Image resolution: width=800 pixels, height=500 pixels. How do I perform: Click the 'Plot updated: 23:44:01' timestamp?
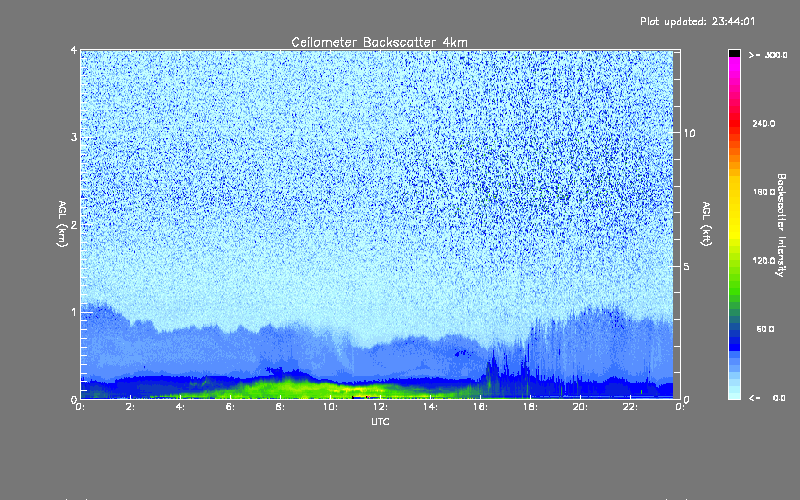(x=697, y=21)
